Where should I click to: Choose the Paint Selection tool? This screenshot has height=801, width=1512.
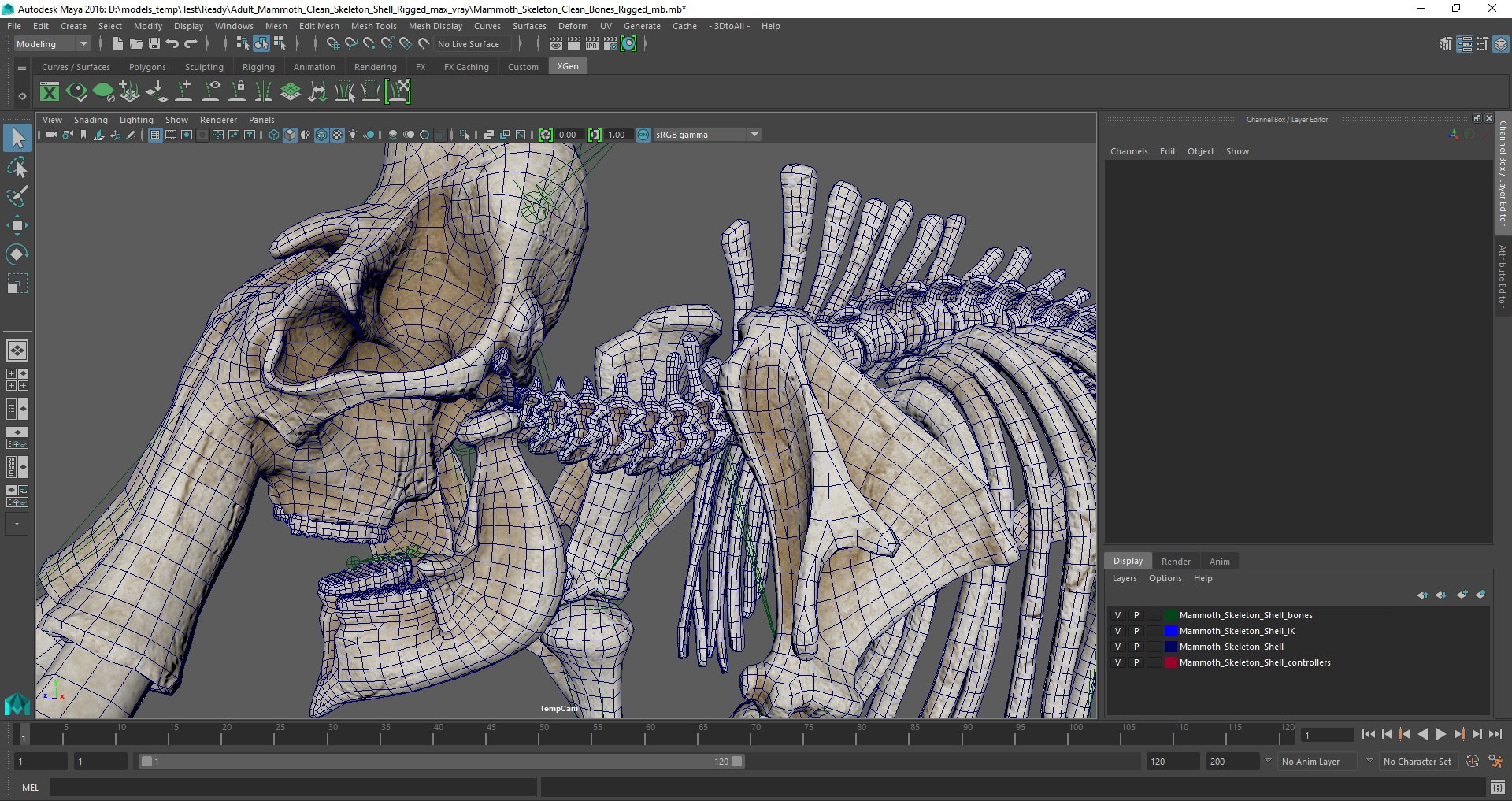coord(17,196)
